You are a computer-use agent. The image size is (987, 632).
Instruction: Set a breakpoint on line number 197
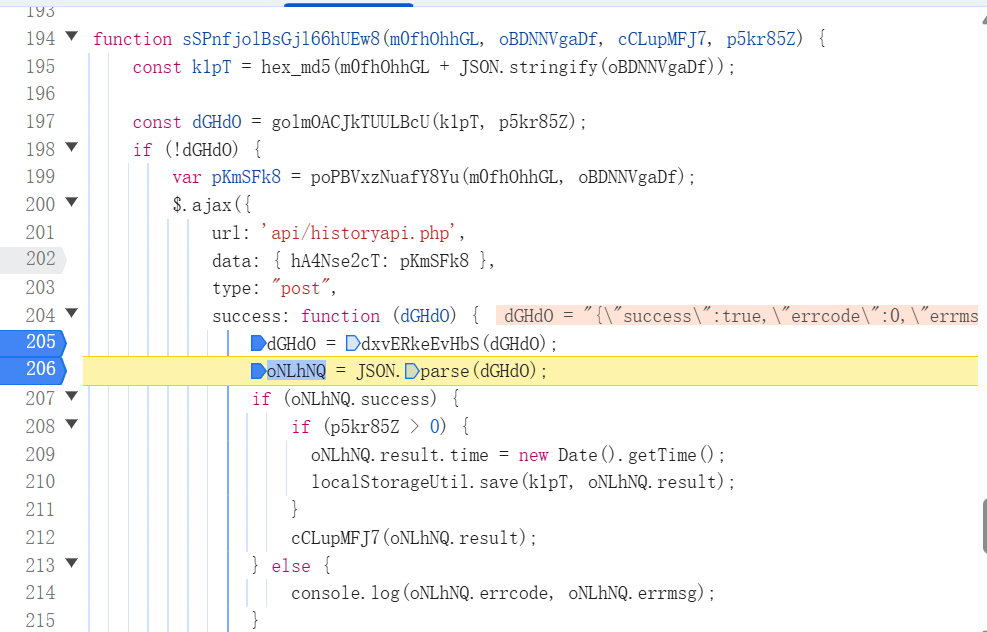coord(40,121)
